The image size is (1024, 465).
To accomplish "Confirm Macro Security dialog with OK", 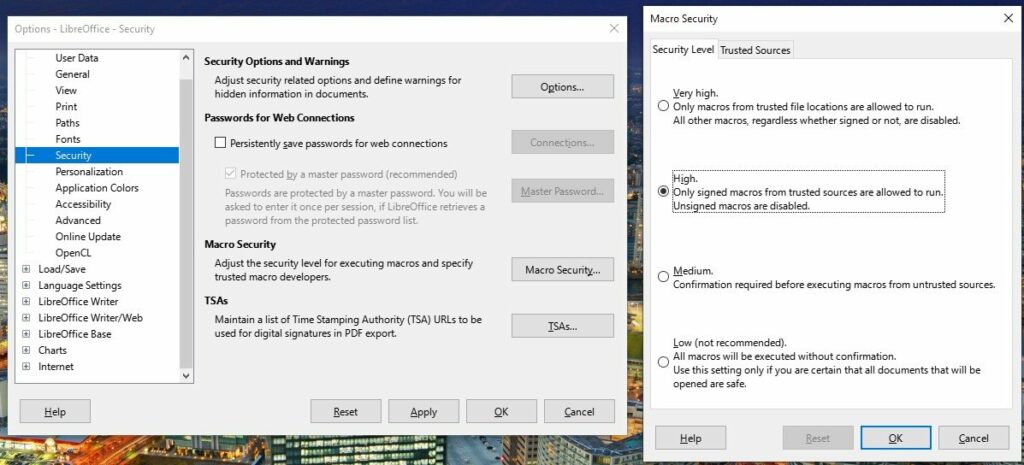I will (x=895, y=438).
